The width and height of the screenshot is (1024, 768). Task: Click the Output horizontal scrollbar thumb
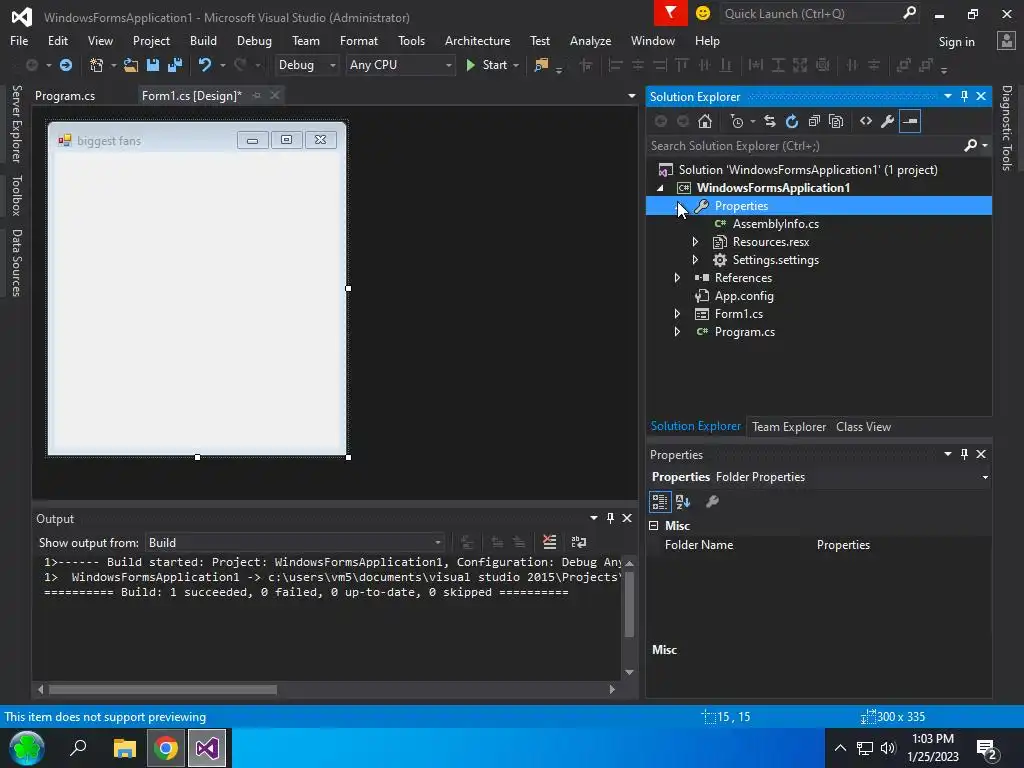pos(163,690)
